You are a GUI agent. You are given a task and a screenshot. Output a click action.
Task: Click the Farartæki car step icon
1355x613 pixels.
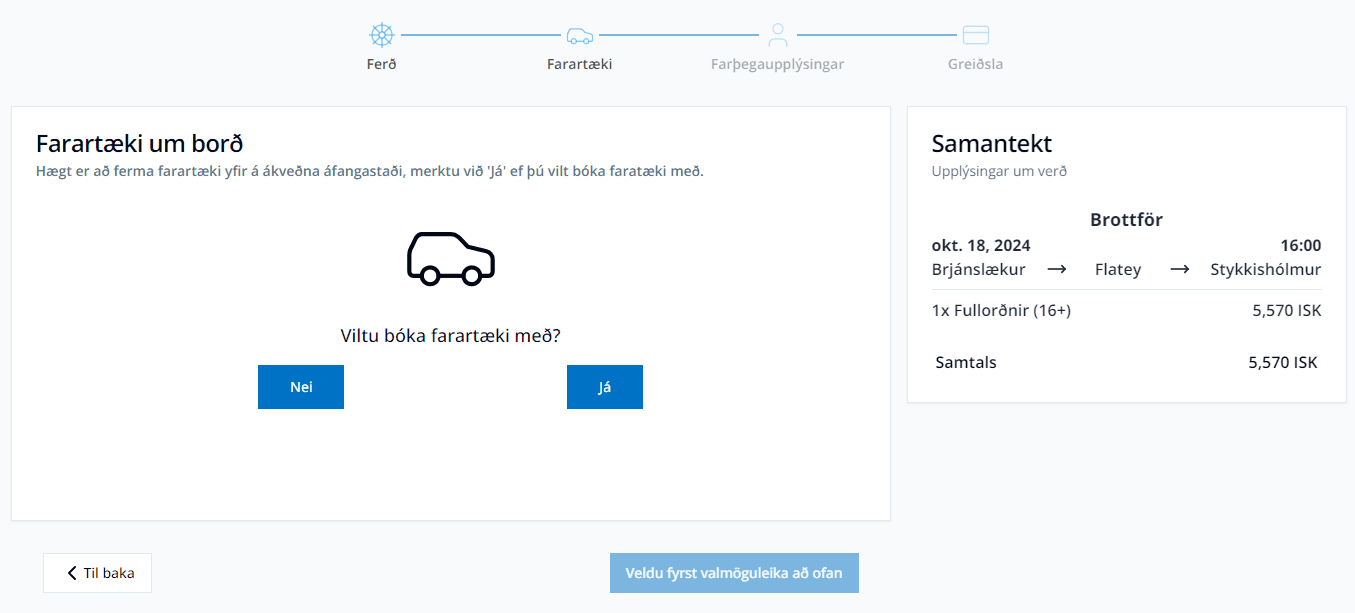[579, 34]
